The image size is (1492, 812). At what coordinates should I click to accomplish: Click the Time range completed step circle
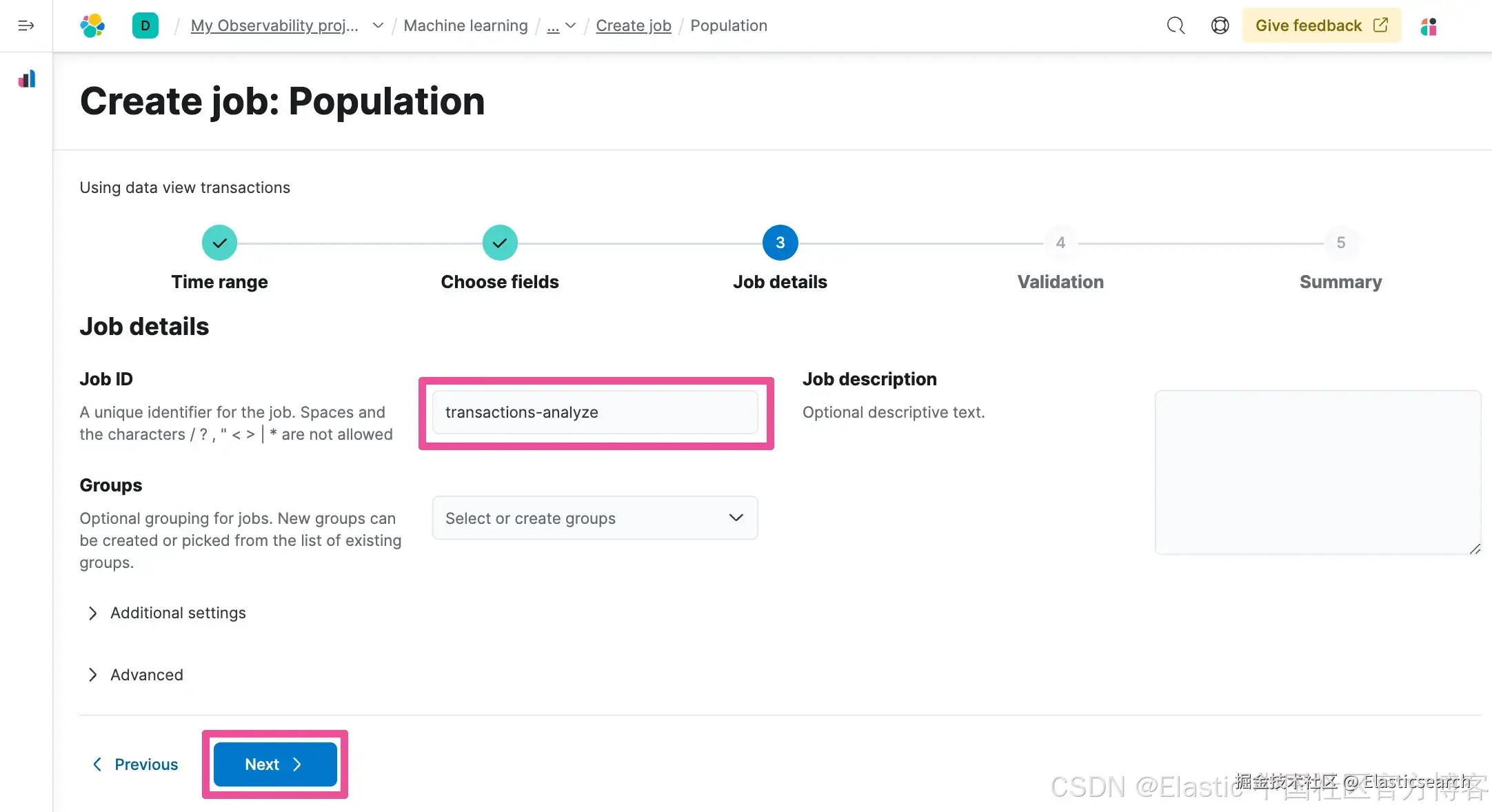click(x=219, y=243)
